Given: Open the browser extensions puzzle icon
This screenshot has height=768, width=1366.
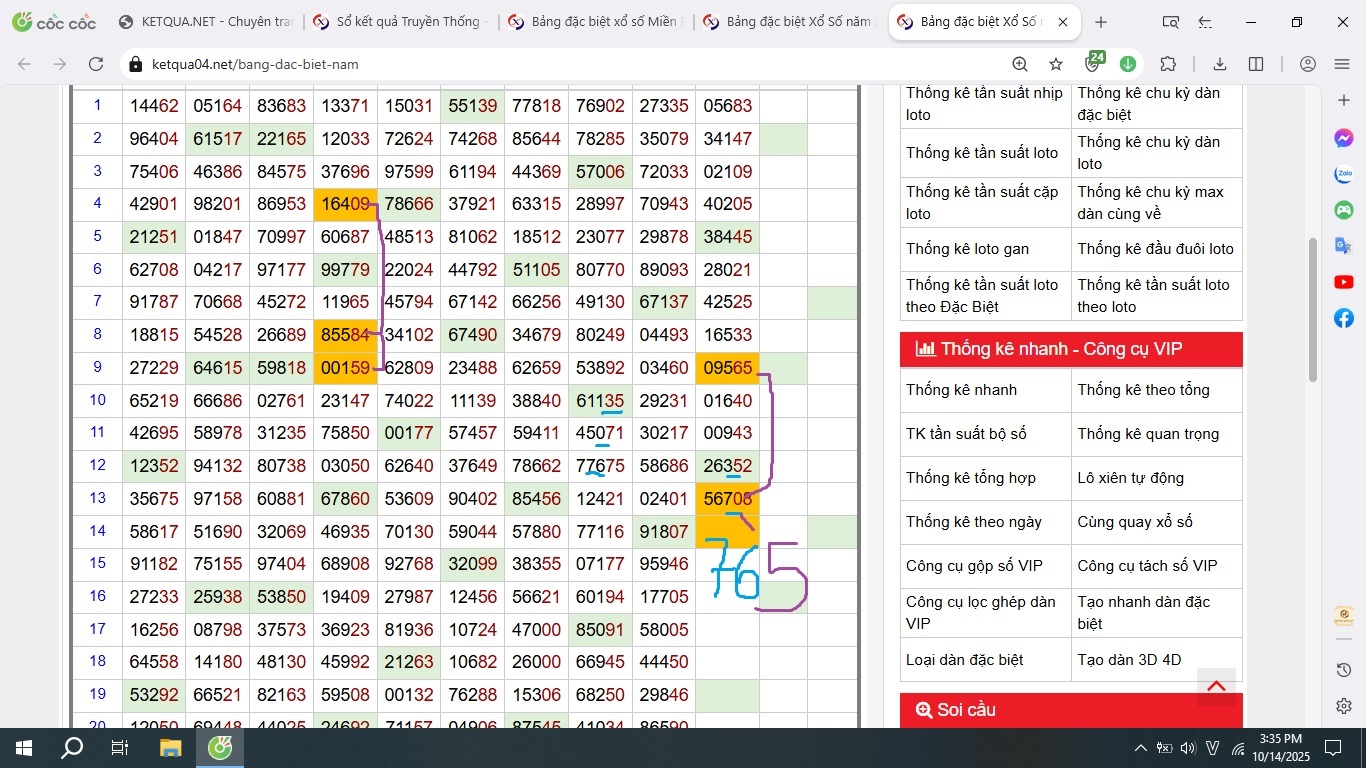Looking at the screenshot, I should tap(1168, 64).
